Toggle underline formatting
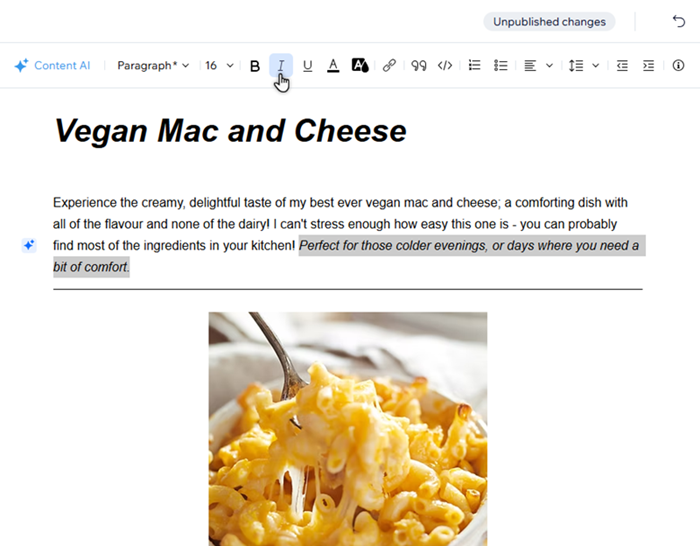 click(x=307, y=66)
